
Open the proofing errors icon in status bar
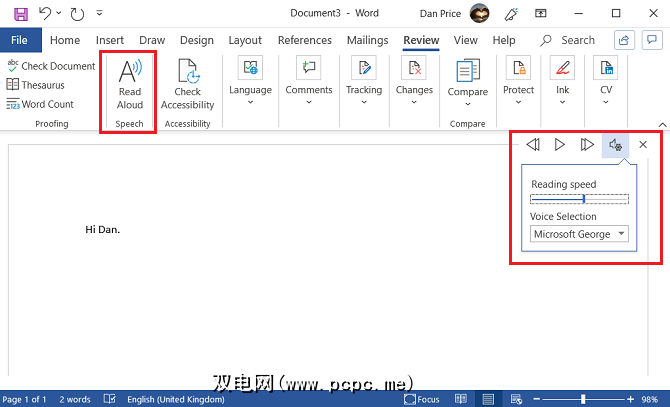[x=110, y=399]
